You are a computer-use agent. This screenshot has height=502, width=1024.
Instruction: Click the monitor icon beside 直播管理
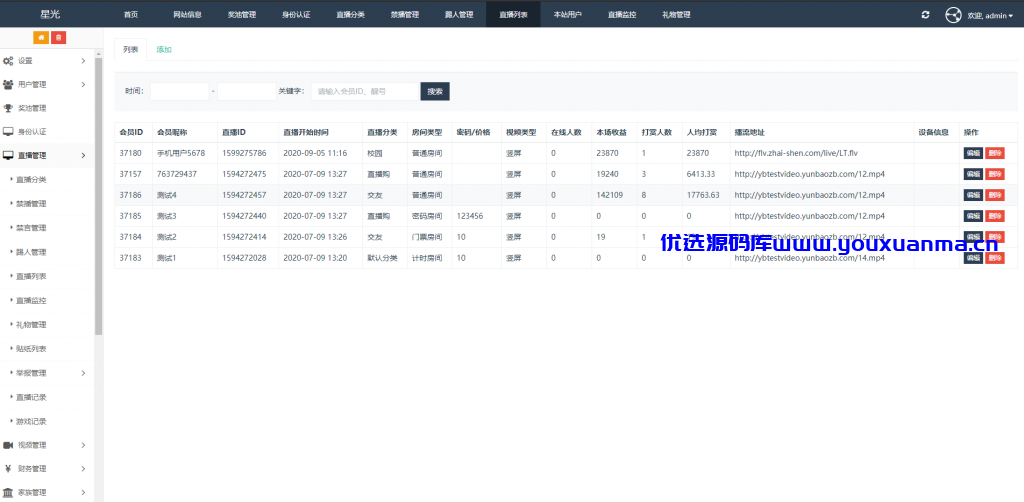click(8, 155)
